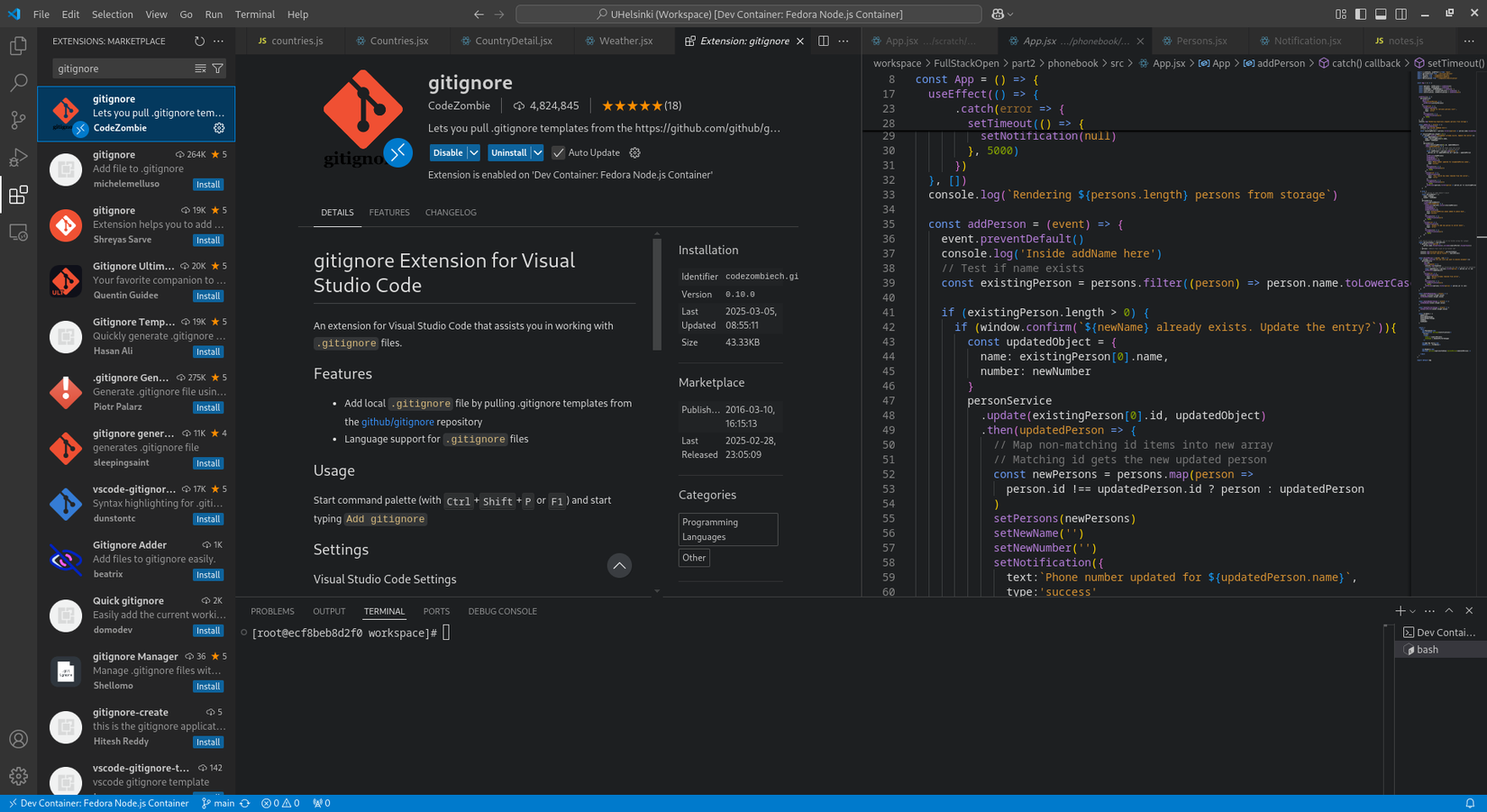Maximize the panel with the chevron toggle
Image resolution: width=1487 pixels, height=812 pixels.
click(1448, 610)
